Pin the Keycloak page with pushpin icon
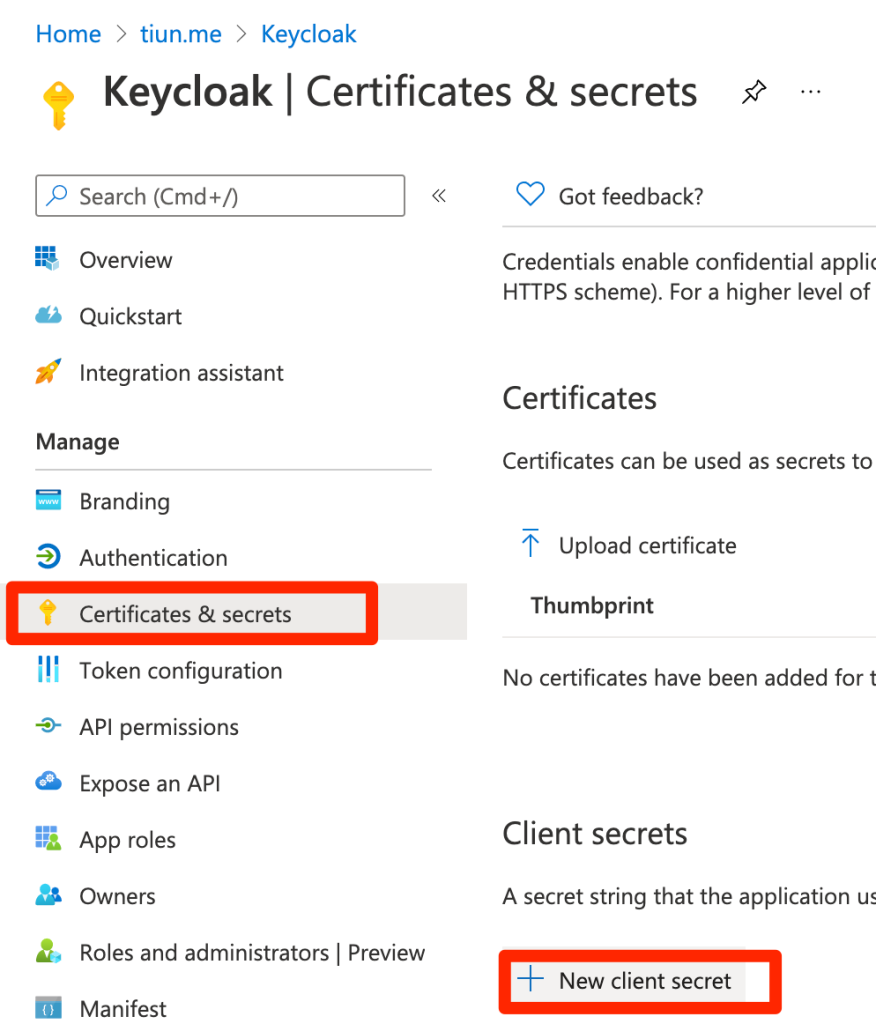Image resolution: width=876 pixels, height=1024 pixels. (x=753, y=91)
